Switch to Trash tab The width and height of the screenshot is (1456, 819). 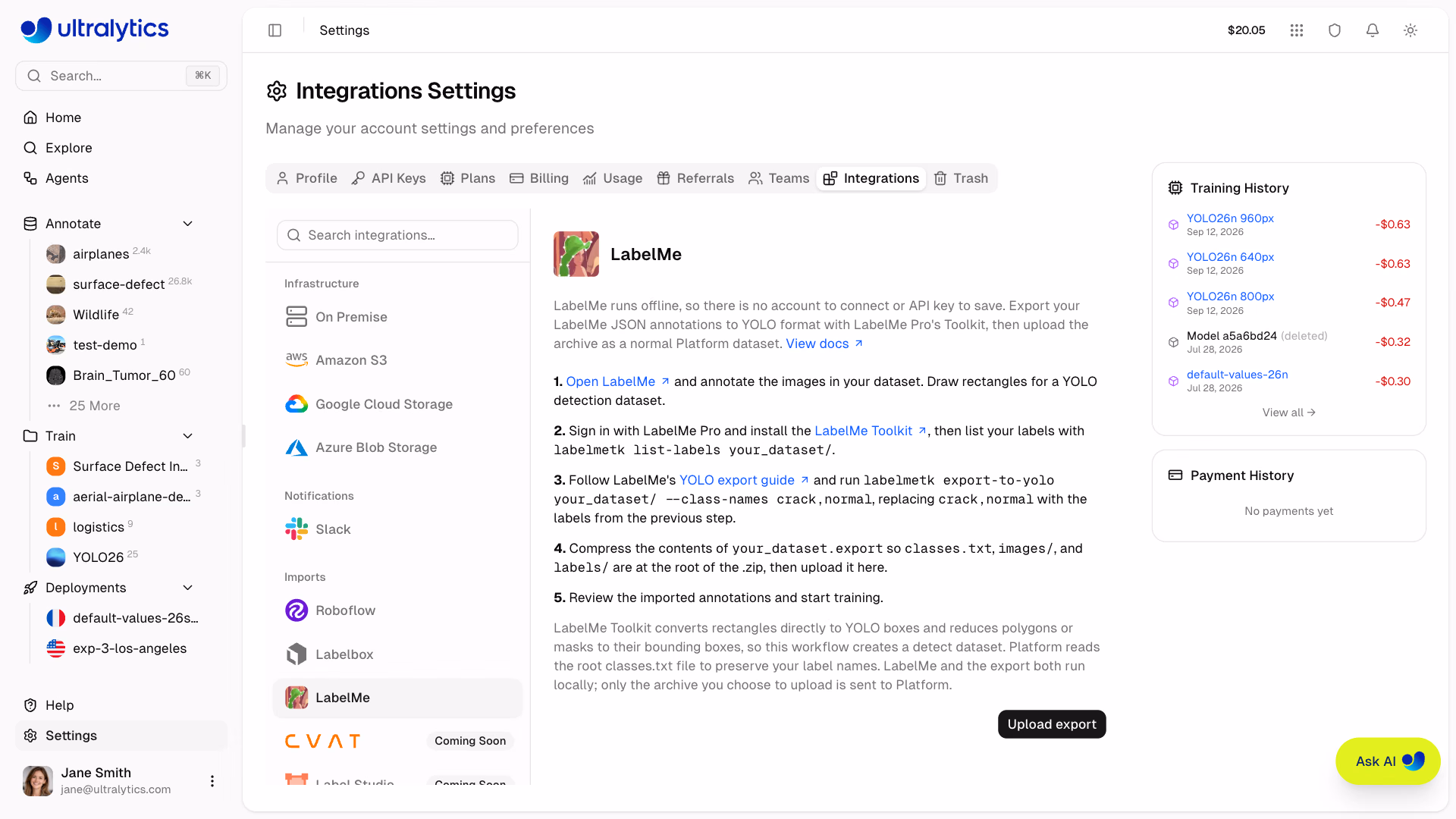click(961, 178)
